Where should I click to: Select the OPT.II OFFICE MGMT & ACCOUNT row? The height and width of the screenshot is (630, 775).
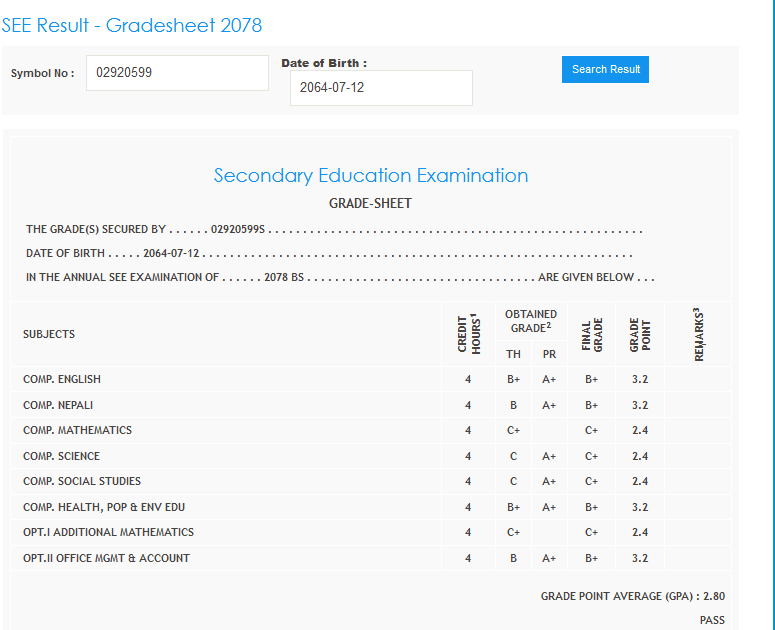(107, 558)
